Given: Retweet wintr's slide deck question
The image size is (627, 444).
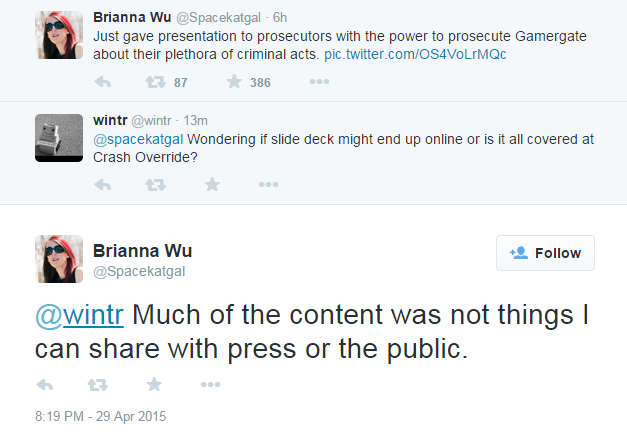Looking at the screenshot, I should click(156, 185).
